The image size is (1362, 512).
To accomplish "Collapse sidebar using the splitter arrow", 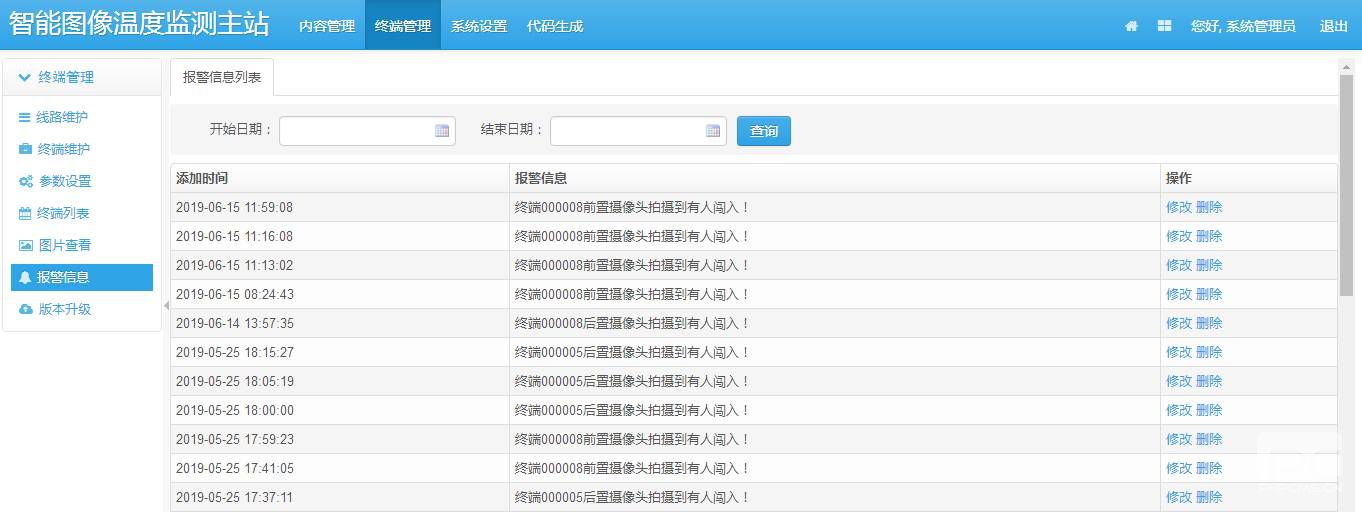I will (166, 305).
